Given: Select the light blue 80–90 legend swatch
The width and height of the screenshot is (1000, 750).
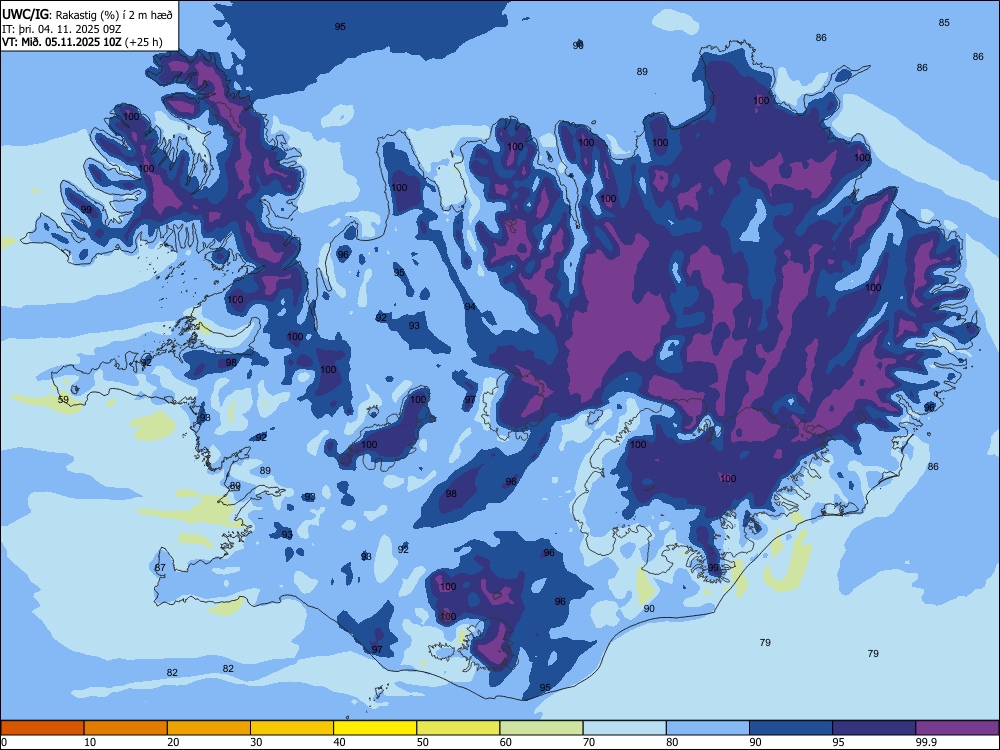Looking at the screenshot, I should (707, 728).
